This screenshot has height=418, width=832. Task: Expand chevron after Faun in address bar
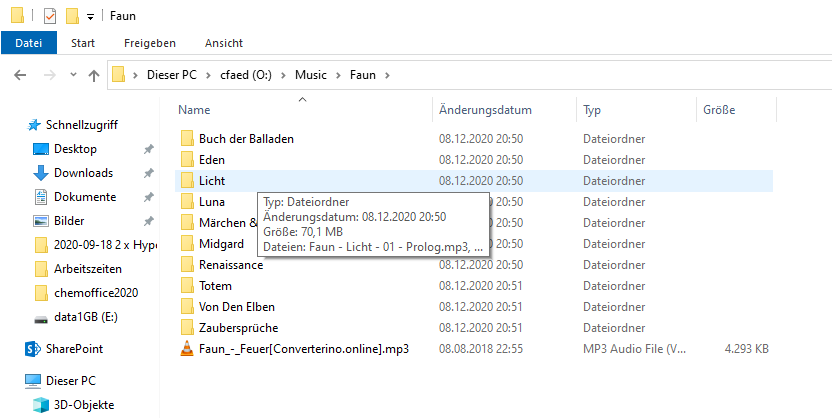pyautogui.click(x=387, y=75)
